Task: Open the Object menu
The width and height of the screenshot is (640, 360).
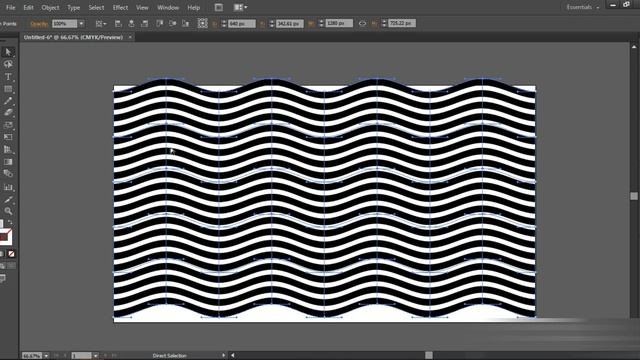Action: [x=50, y=7]
